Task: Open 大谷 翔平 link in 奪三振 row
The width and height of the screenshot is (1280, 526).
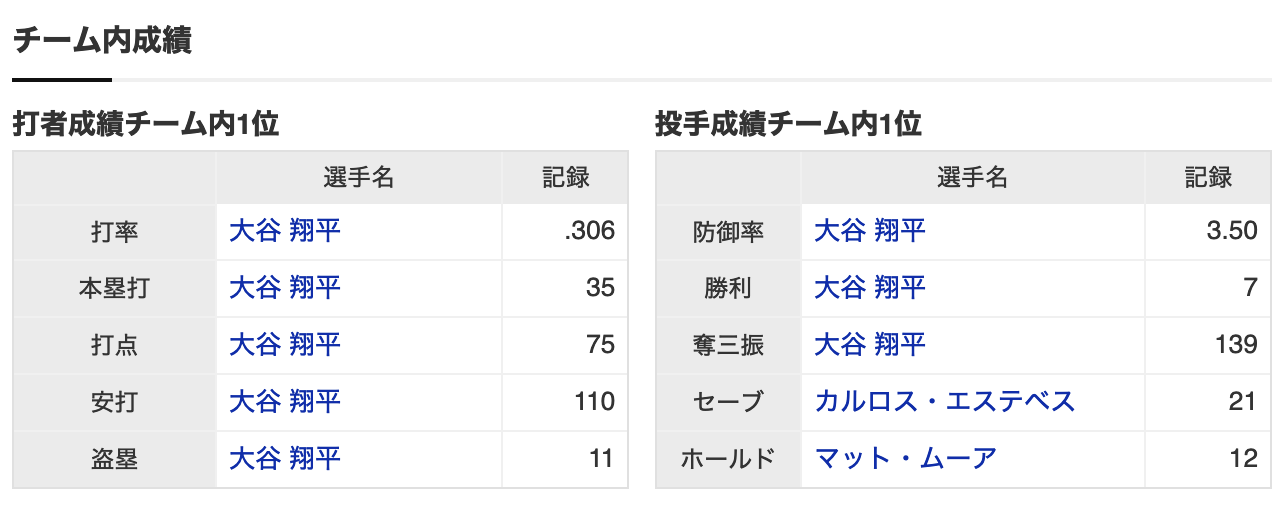Action: click(x=870, y=345)
